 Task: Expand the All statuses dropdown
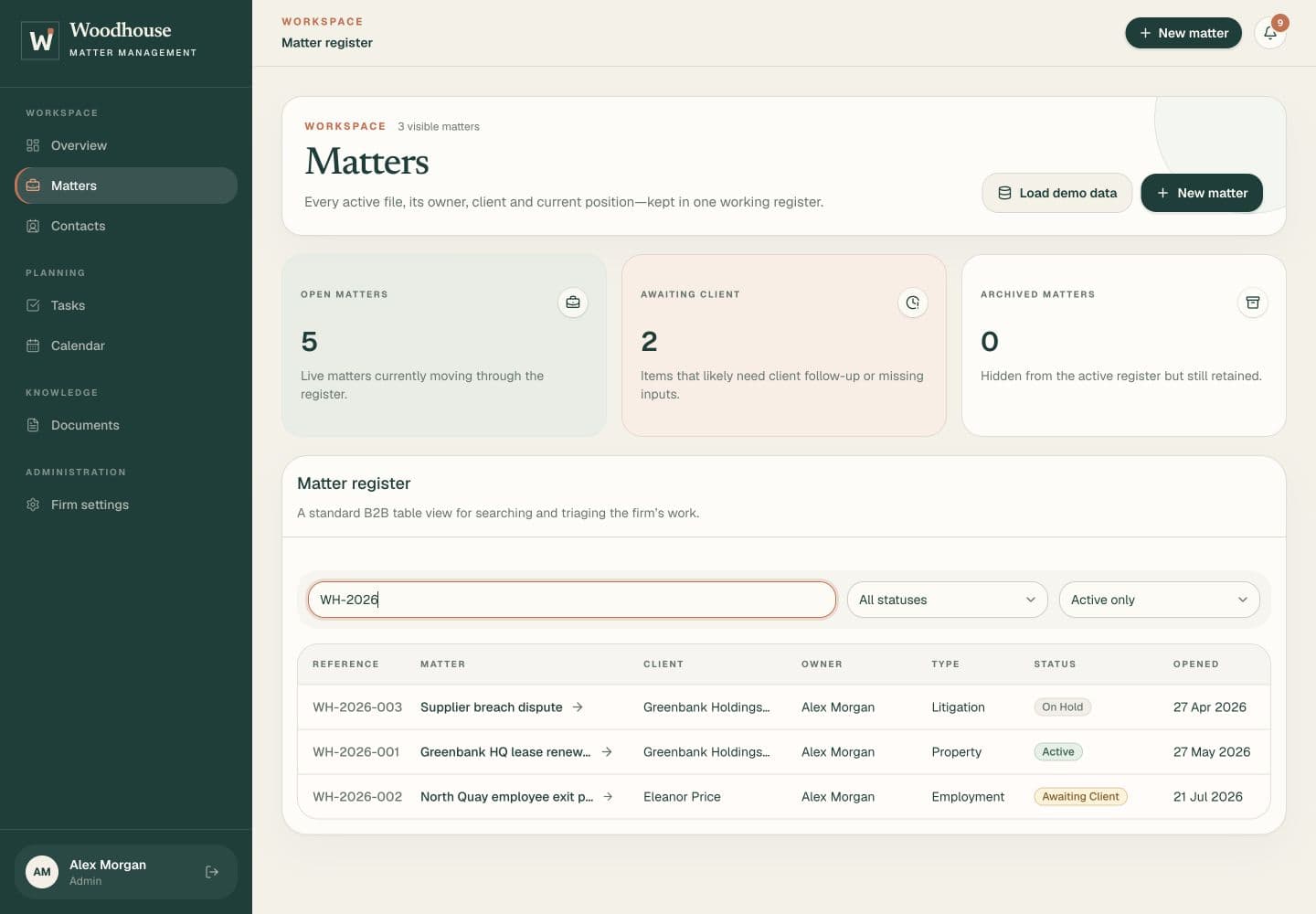947,600
